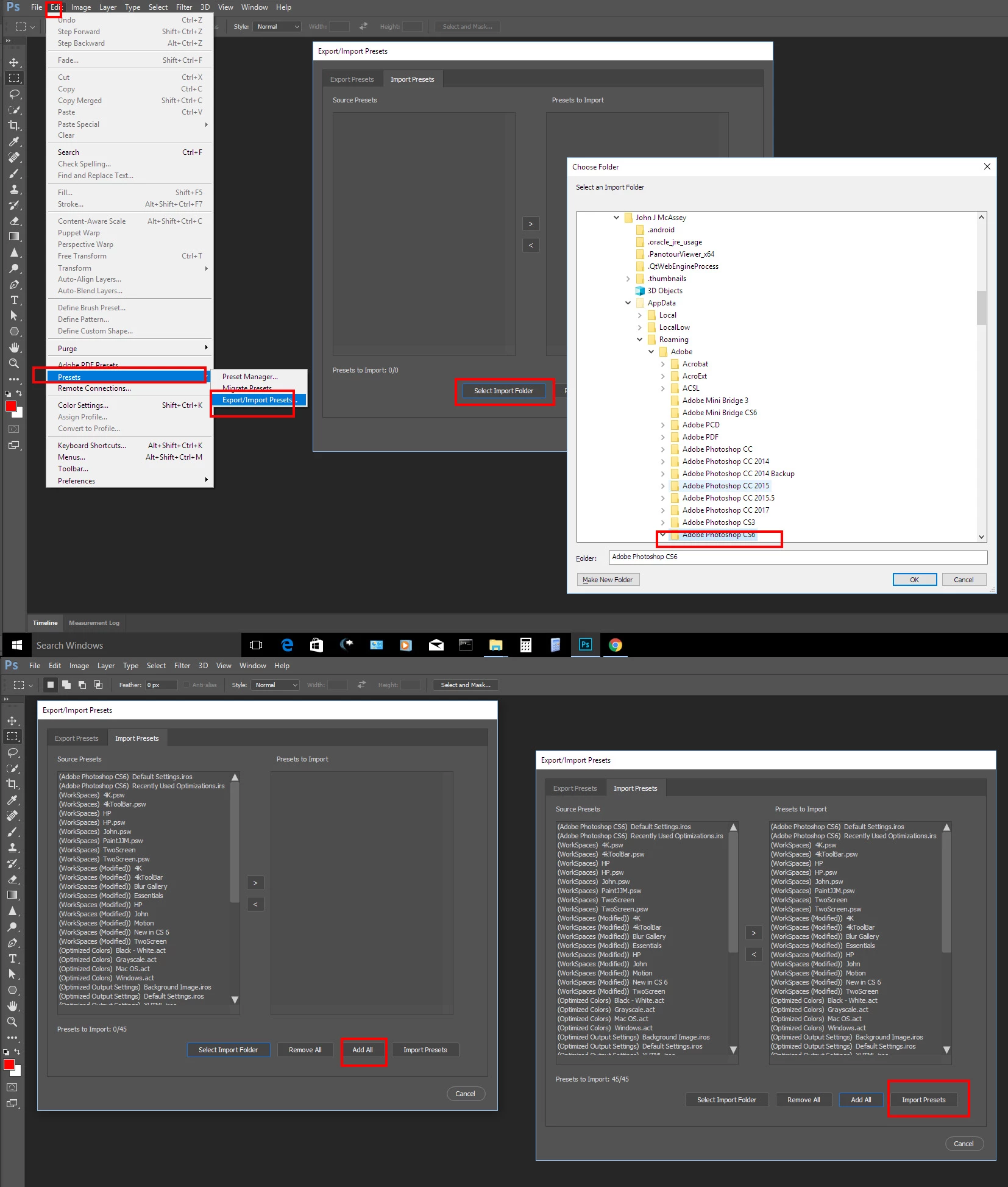Image resolution: width=1008 pixels, height=1187 pixels.
Task: Toggle Quick Mask mode in the upper toolbar
Action: point(13,429)
